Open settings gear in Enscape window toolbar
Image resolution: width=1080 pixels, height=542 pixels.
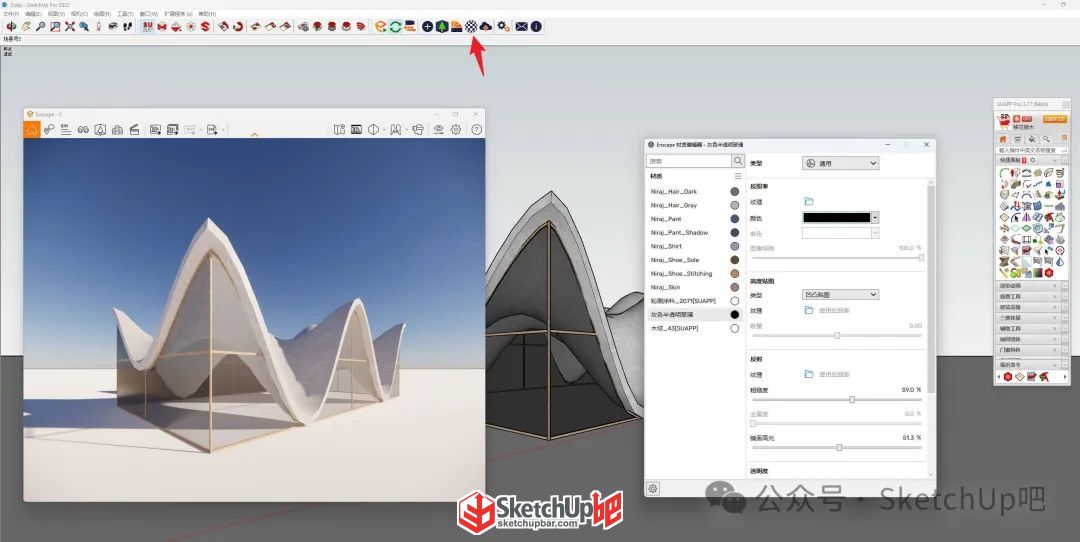pyautogui.click(x=455, y=129)
